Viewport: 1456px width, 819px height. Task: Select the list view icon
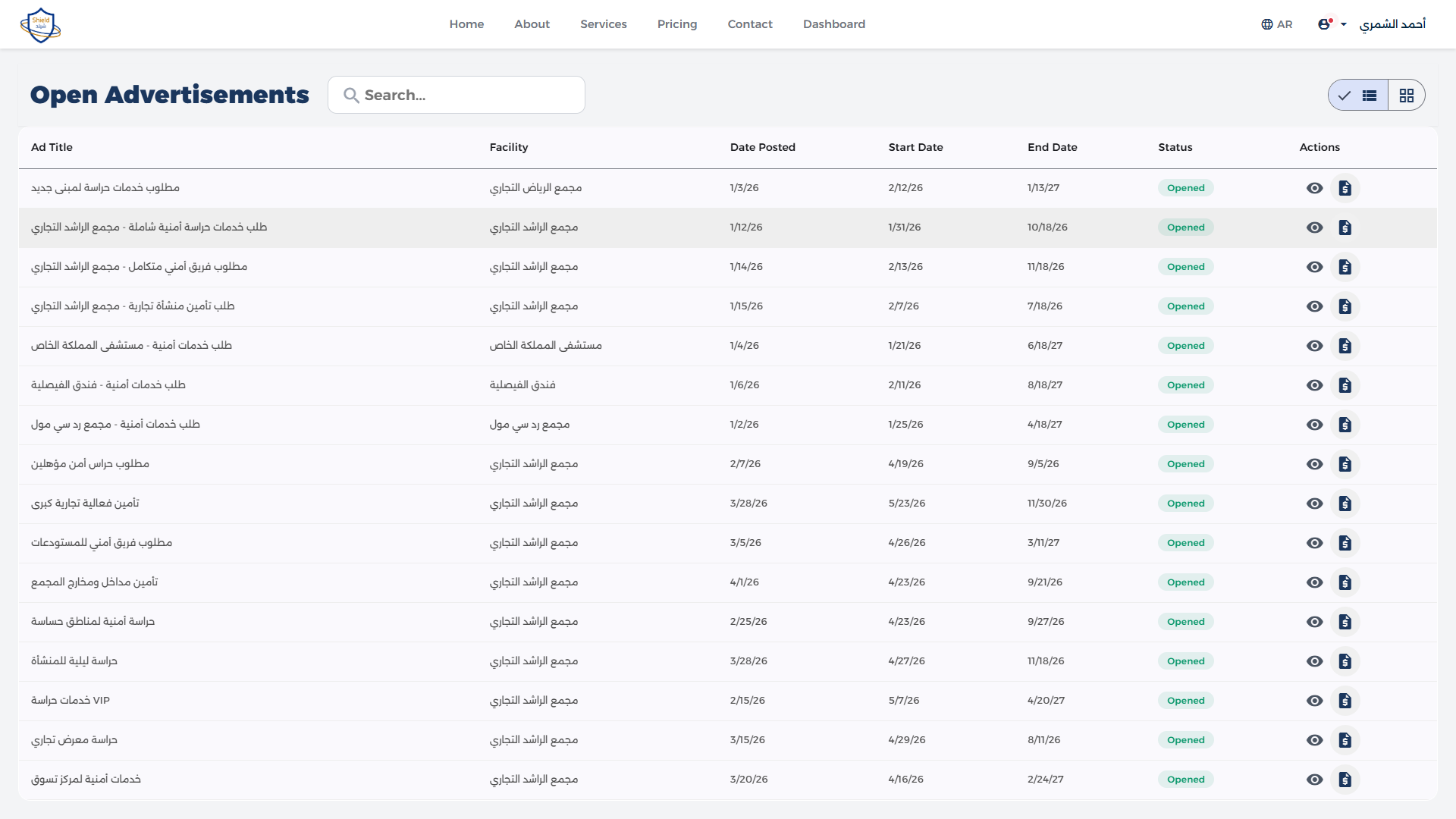[1369, 95]
